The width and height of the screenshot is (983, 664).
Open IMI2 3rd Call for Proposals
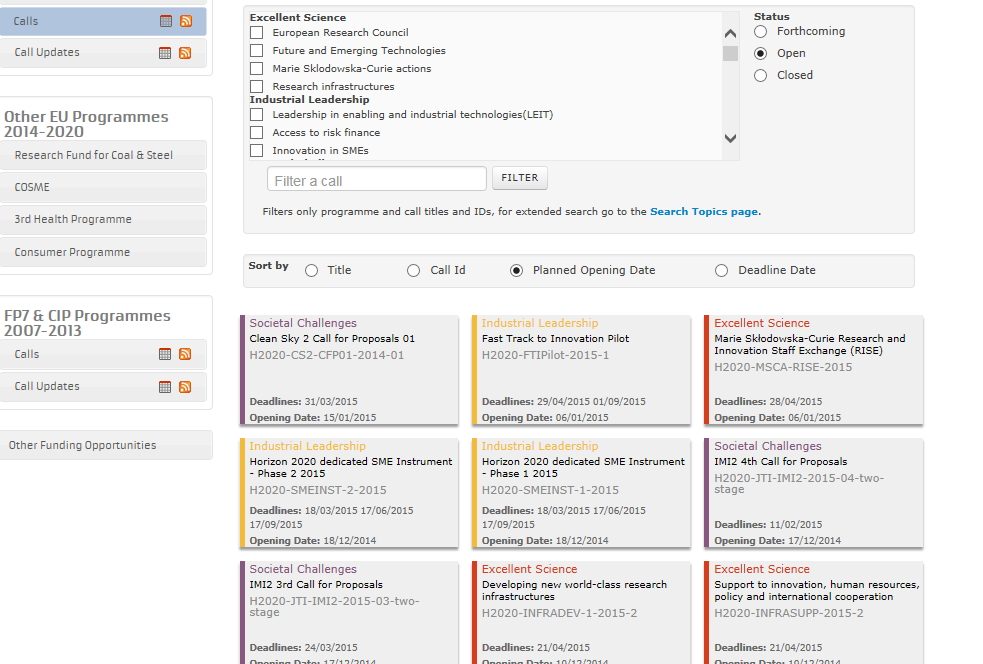click(x=316, y=584)
